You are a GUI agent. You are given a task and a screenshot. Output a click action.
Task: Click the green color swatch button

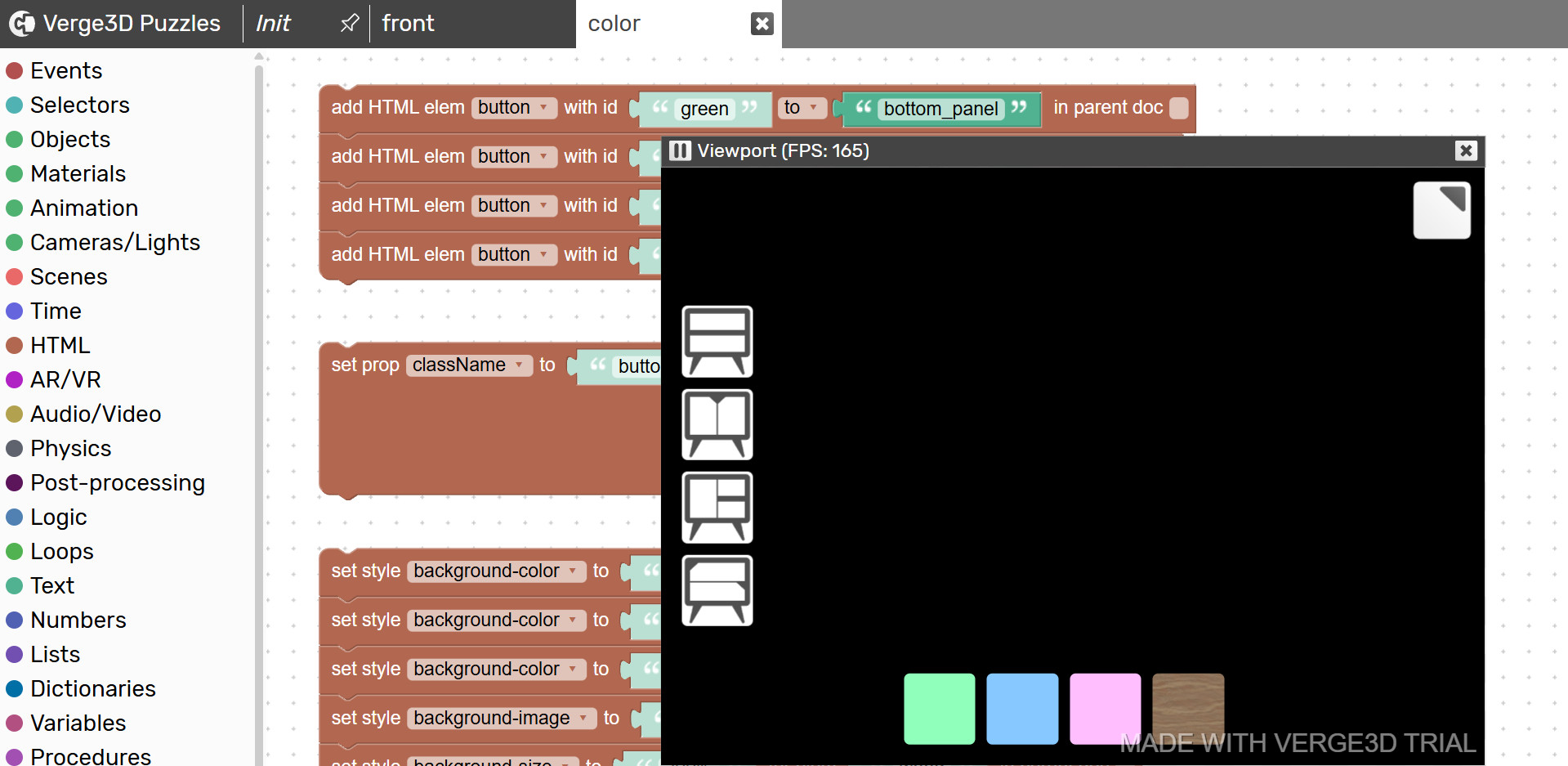point(939,709)
